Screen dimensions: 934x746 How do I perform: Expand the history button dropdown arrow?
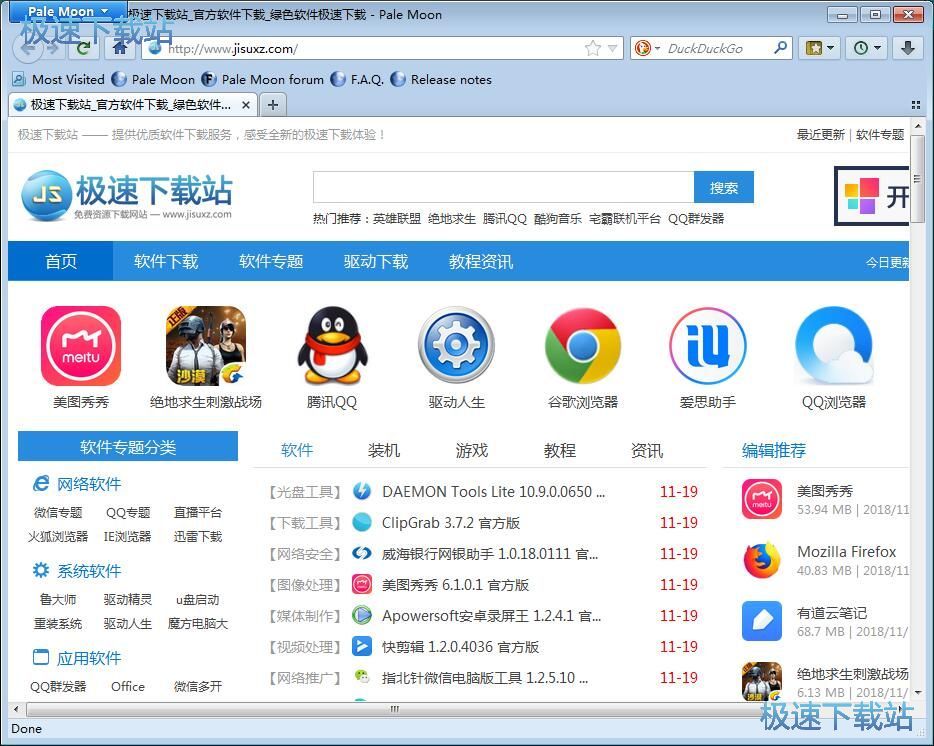(x=877, y=48)
